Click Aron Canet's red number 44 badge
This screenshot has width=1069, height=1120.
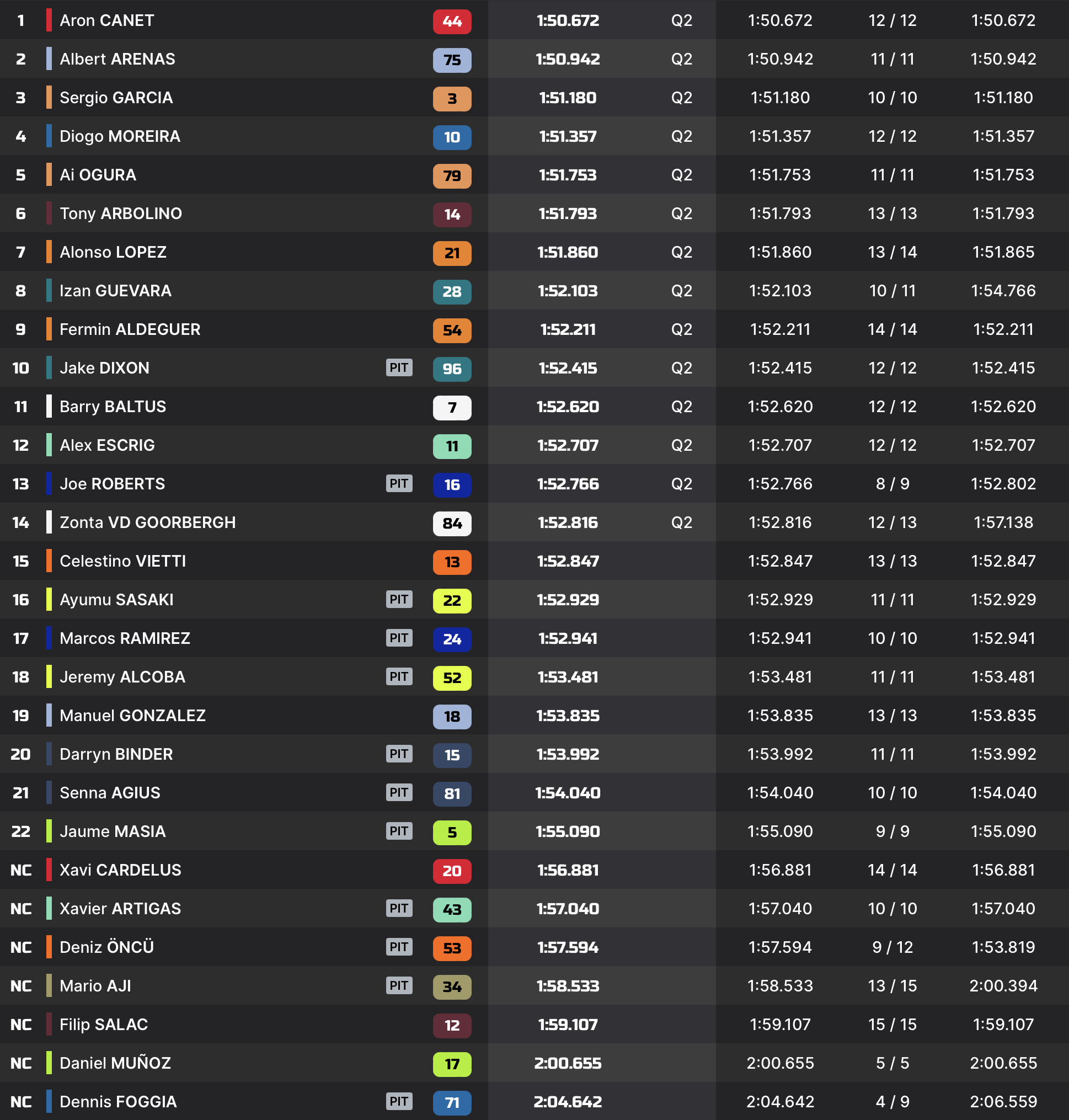[x=452, y=21]
